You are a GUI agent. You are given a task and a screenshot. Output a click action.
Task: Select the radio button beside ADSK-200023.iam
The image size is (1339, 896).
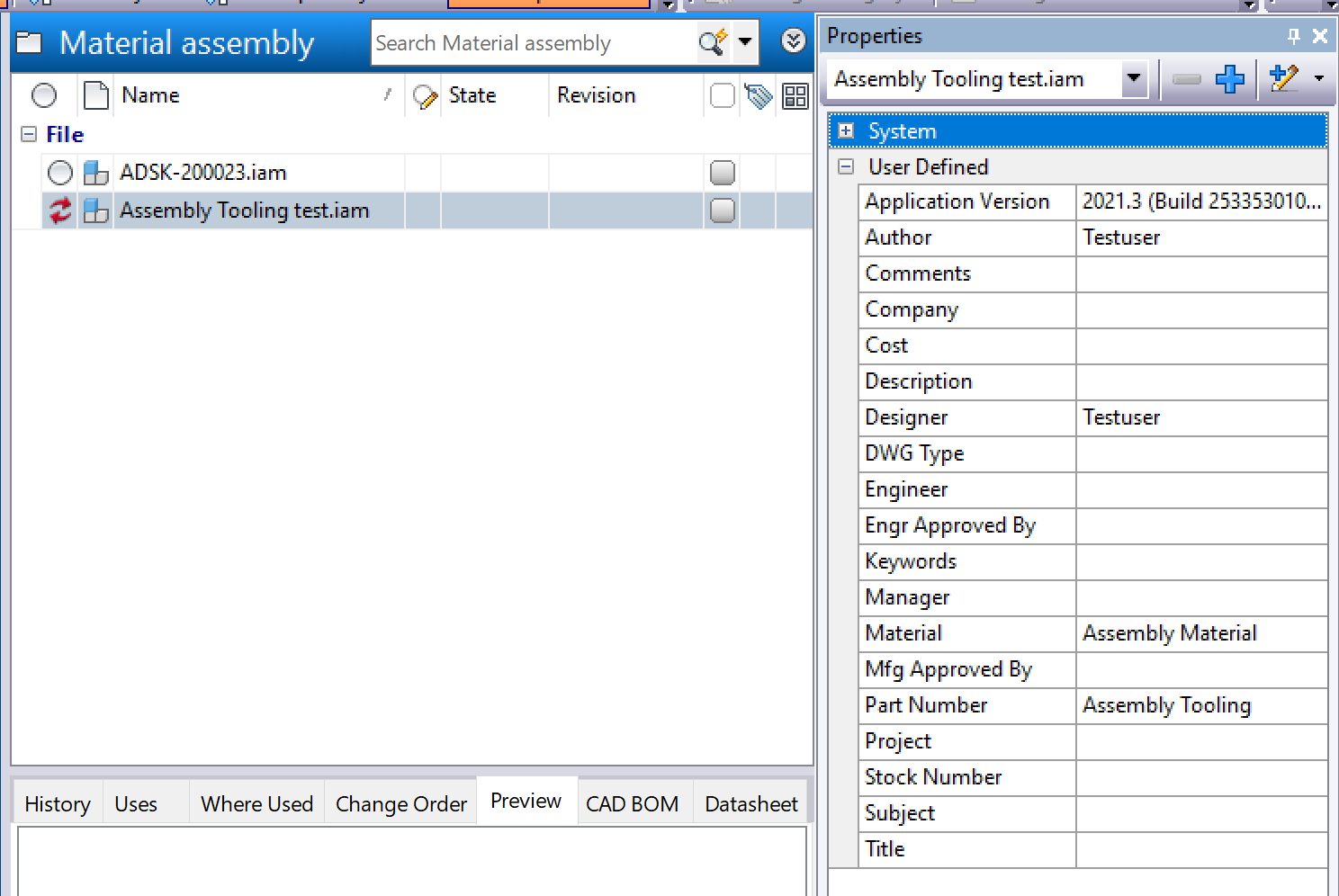[59, 172]
